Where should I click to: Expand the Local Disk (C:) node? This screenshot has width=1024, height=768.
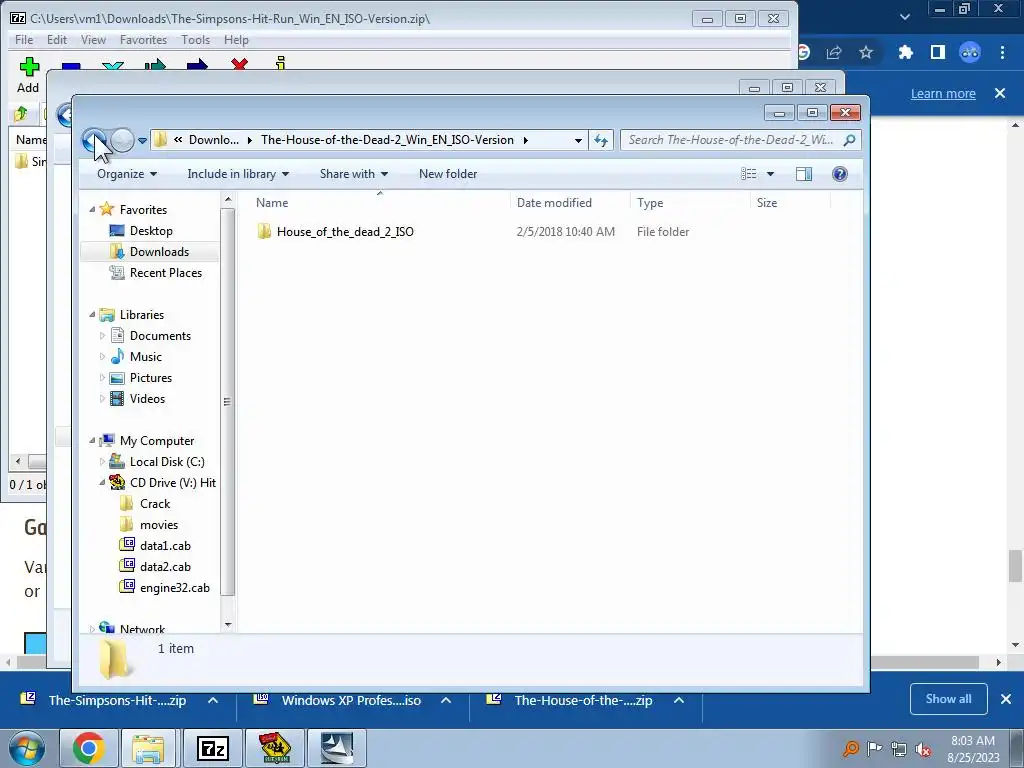click(x=102, y=462)
